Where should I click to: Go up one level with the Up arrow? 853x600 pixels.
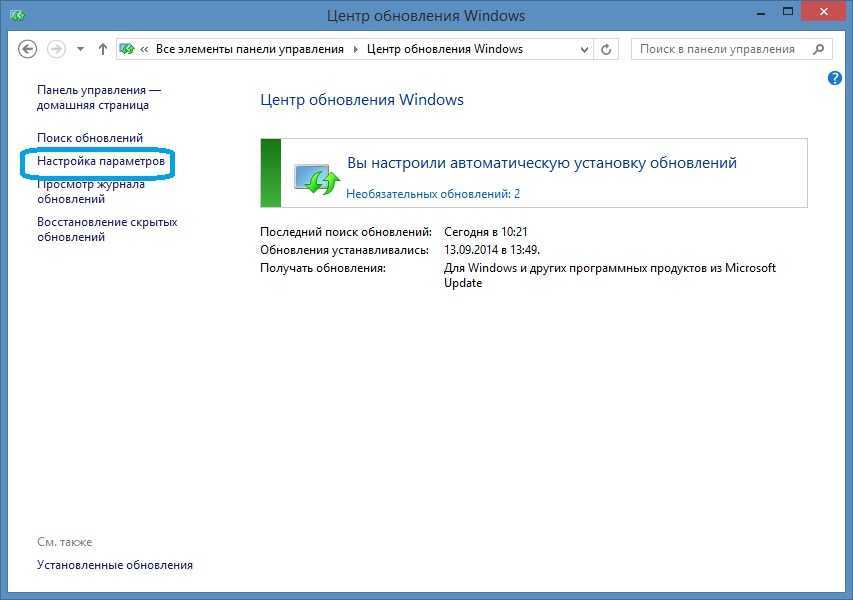point(102,50)
